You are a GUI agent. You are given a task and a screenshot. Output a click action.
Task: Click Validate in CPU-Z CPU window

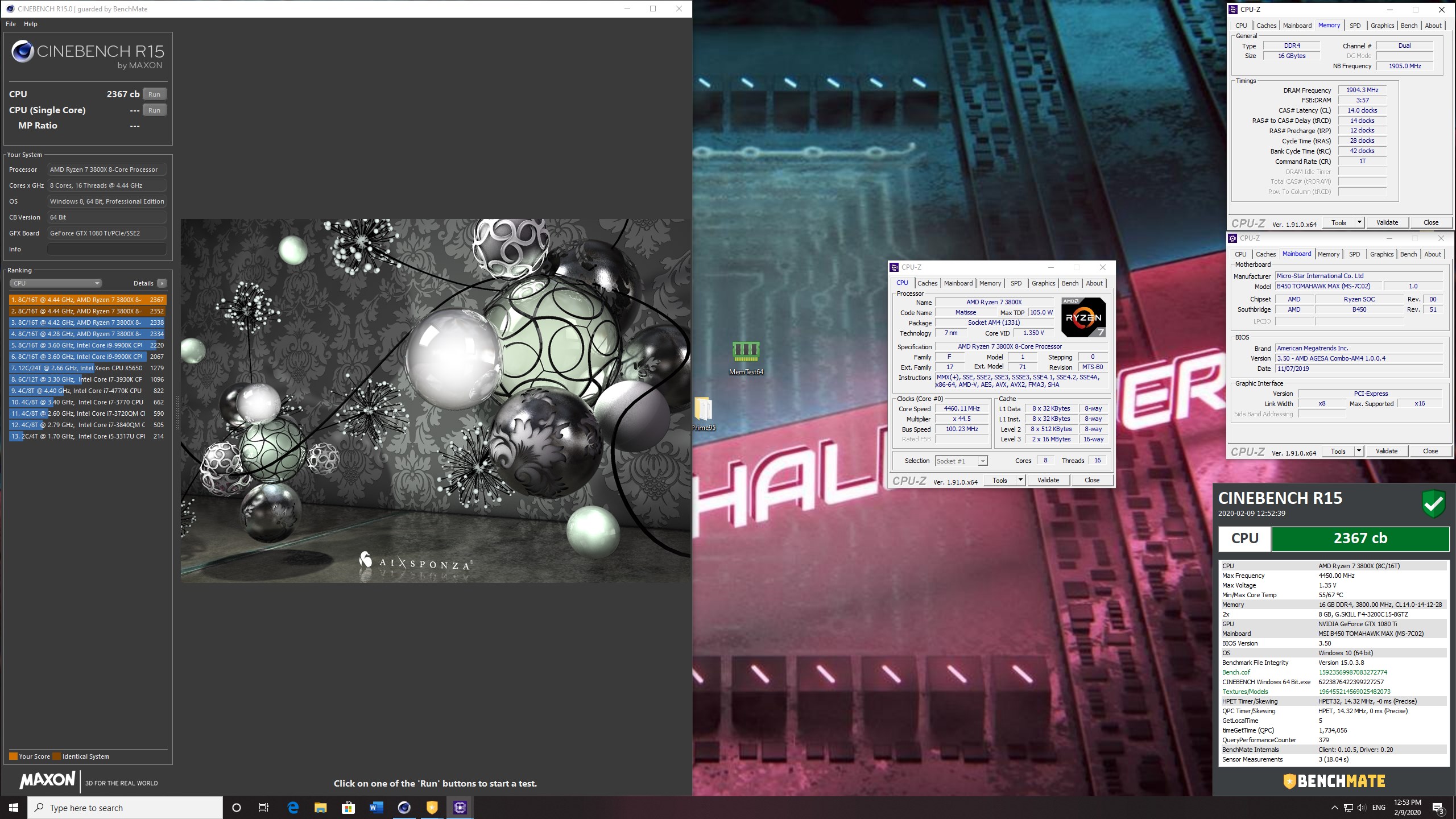[1048, 480]
